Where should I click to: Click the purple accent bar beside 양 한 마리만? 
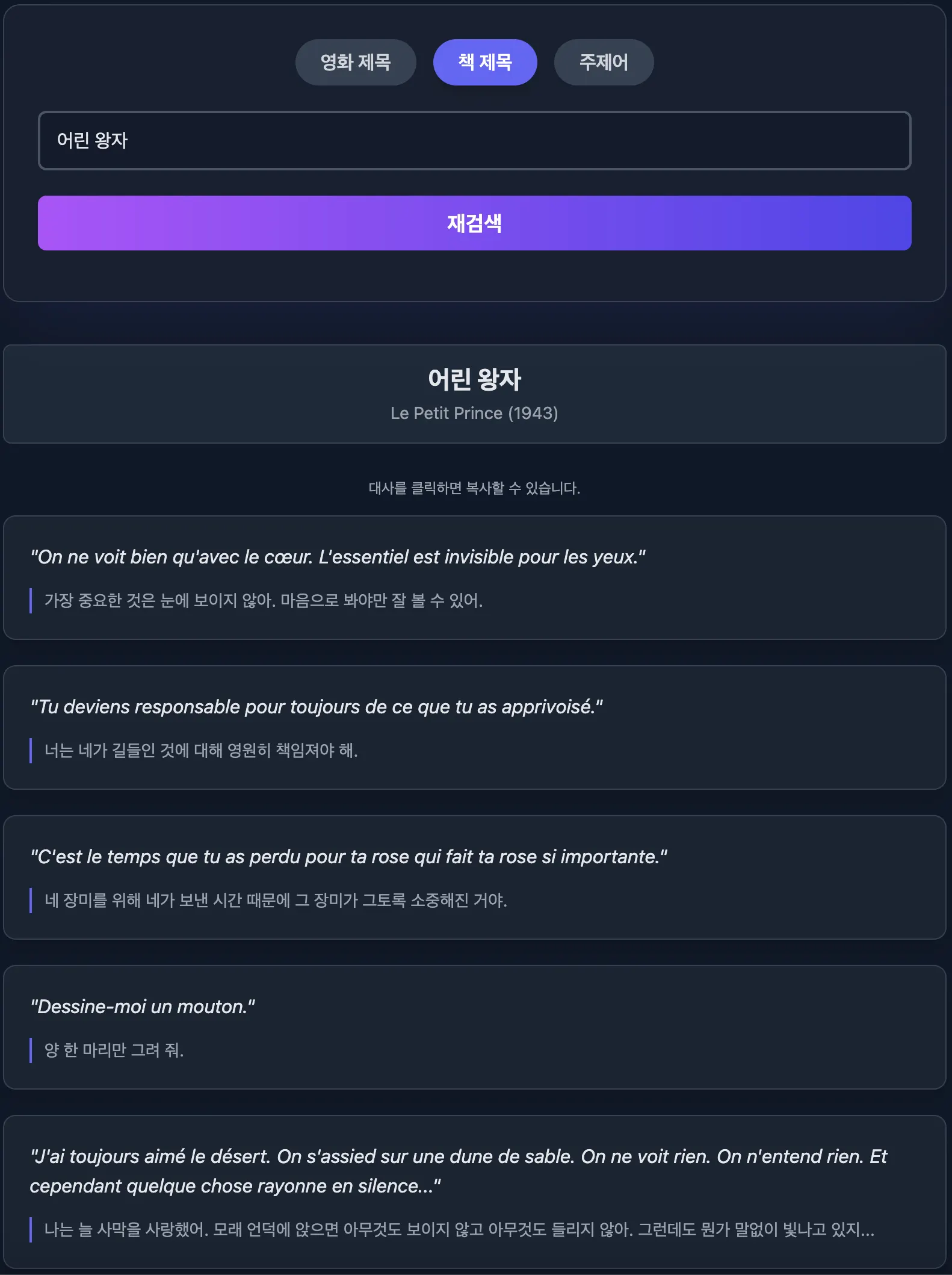tap(31, 1050)
